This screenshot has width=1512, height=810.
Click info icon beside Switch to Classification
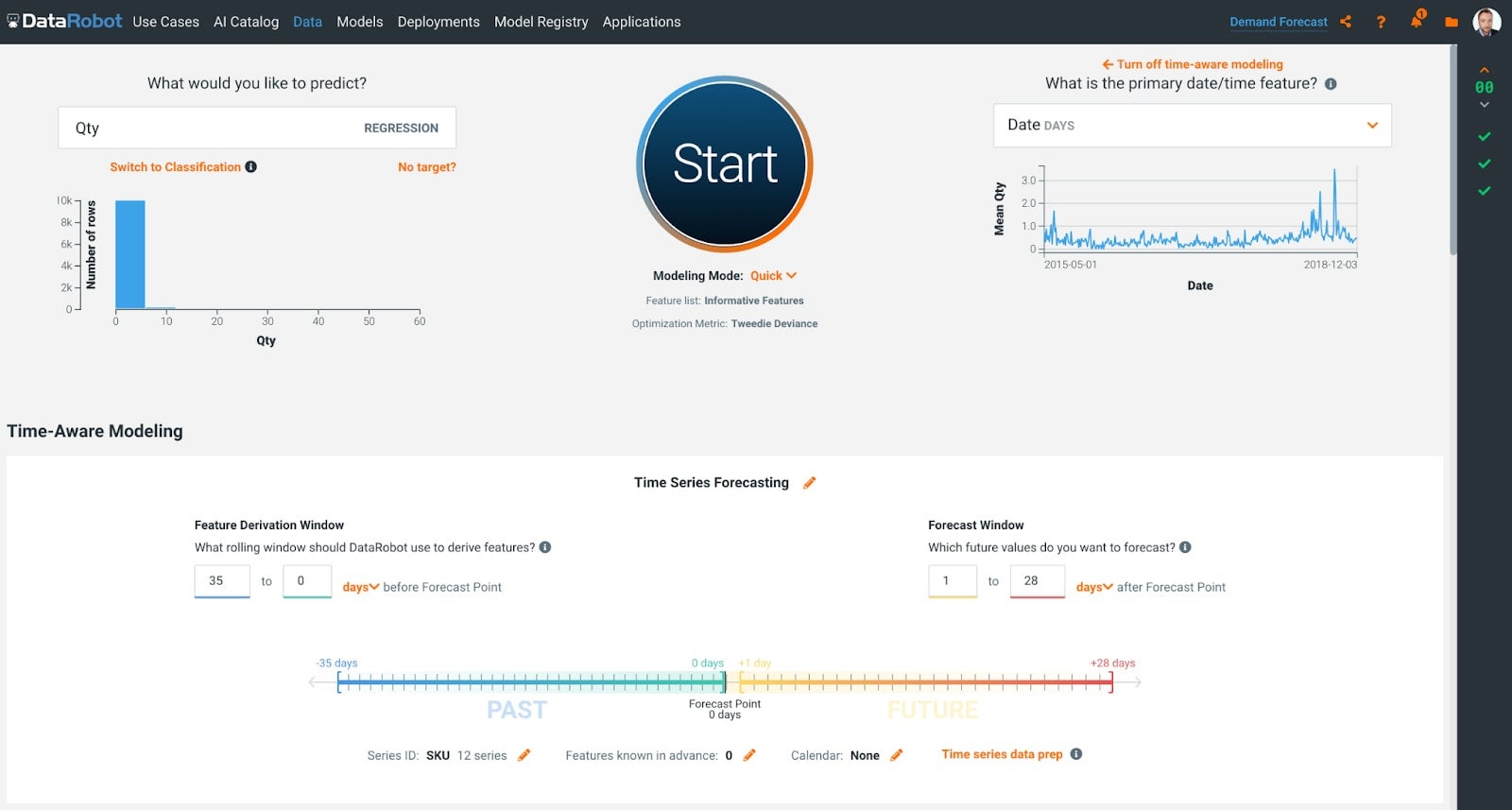(x=251, y=166)
